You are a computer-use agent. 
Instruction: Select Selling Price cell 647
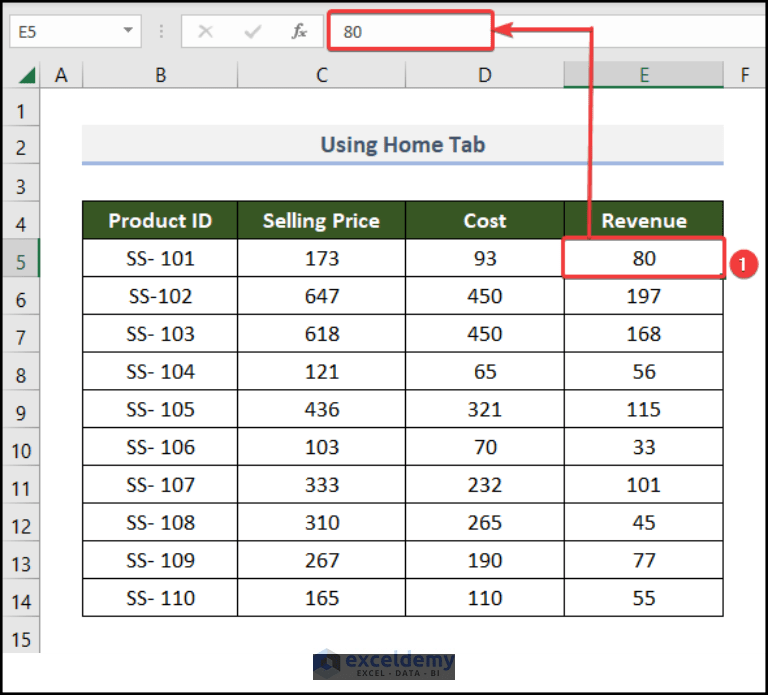coord(321,296)
